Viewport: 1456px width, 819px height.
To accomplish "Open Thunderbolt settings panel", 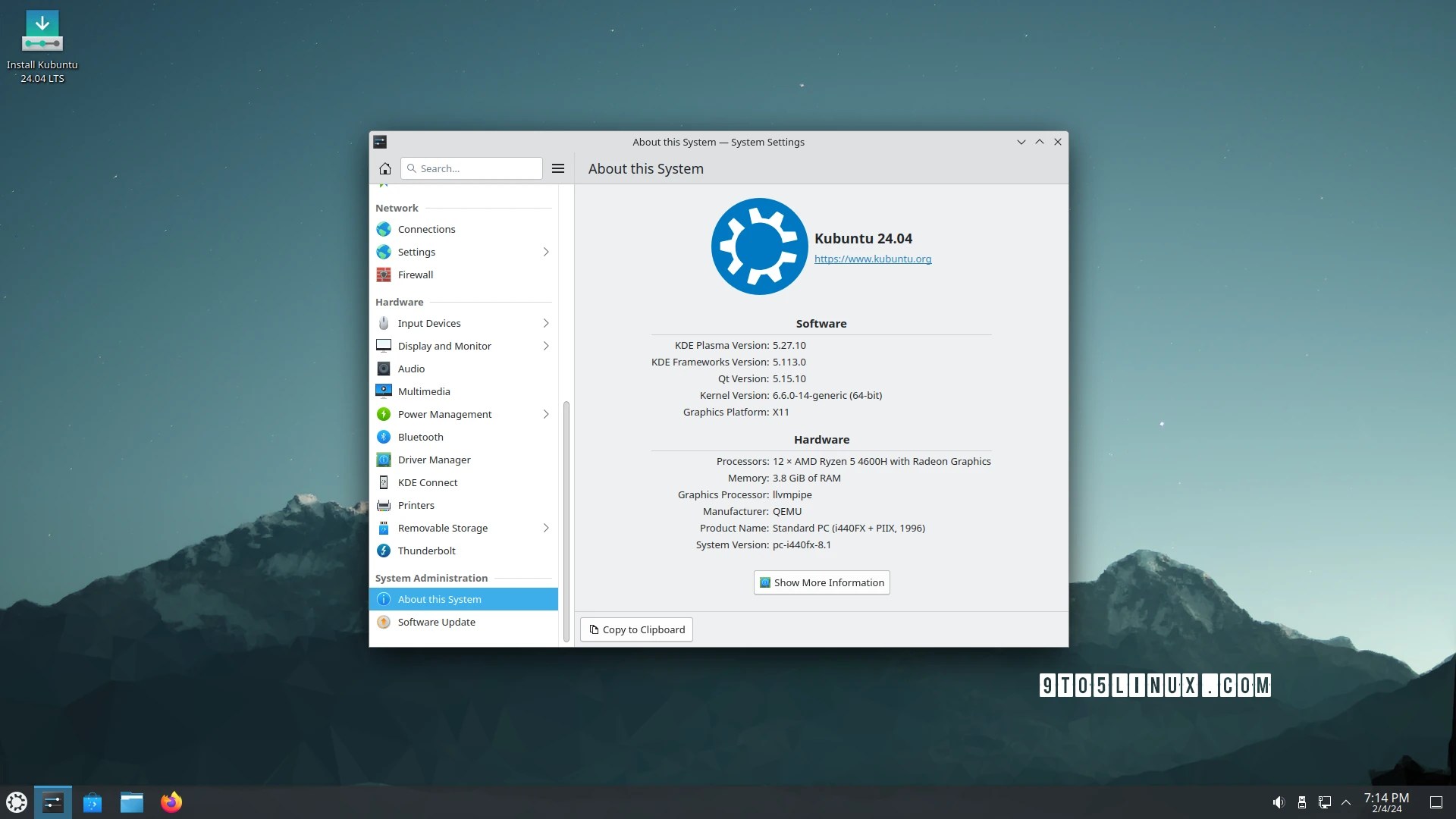I will 427,550.
